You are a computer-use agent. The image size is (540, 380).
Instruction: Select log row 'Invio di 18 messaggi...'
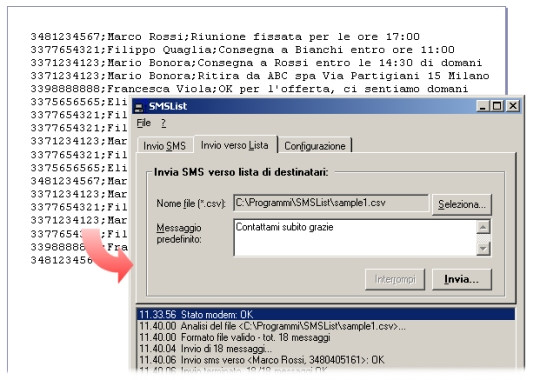pos(326,349)
